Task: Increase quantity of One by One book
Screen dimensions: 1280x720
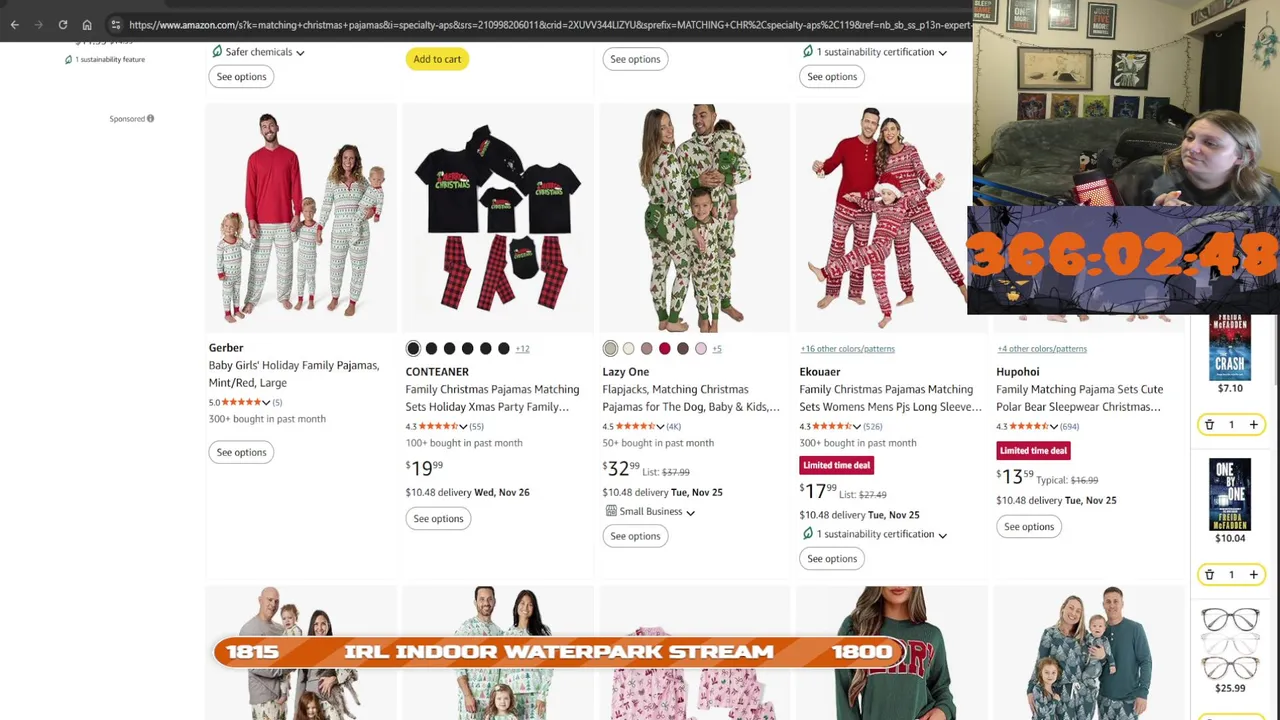Action: (x=1253, y=575)
